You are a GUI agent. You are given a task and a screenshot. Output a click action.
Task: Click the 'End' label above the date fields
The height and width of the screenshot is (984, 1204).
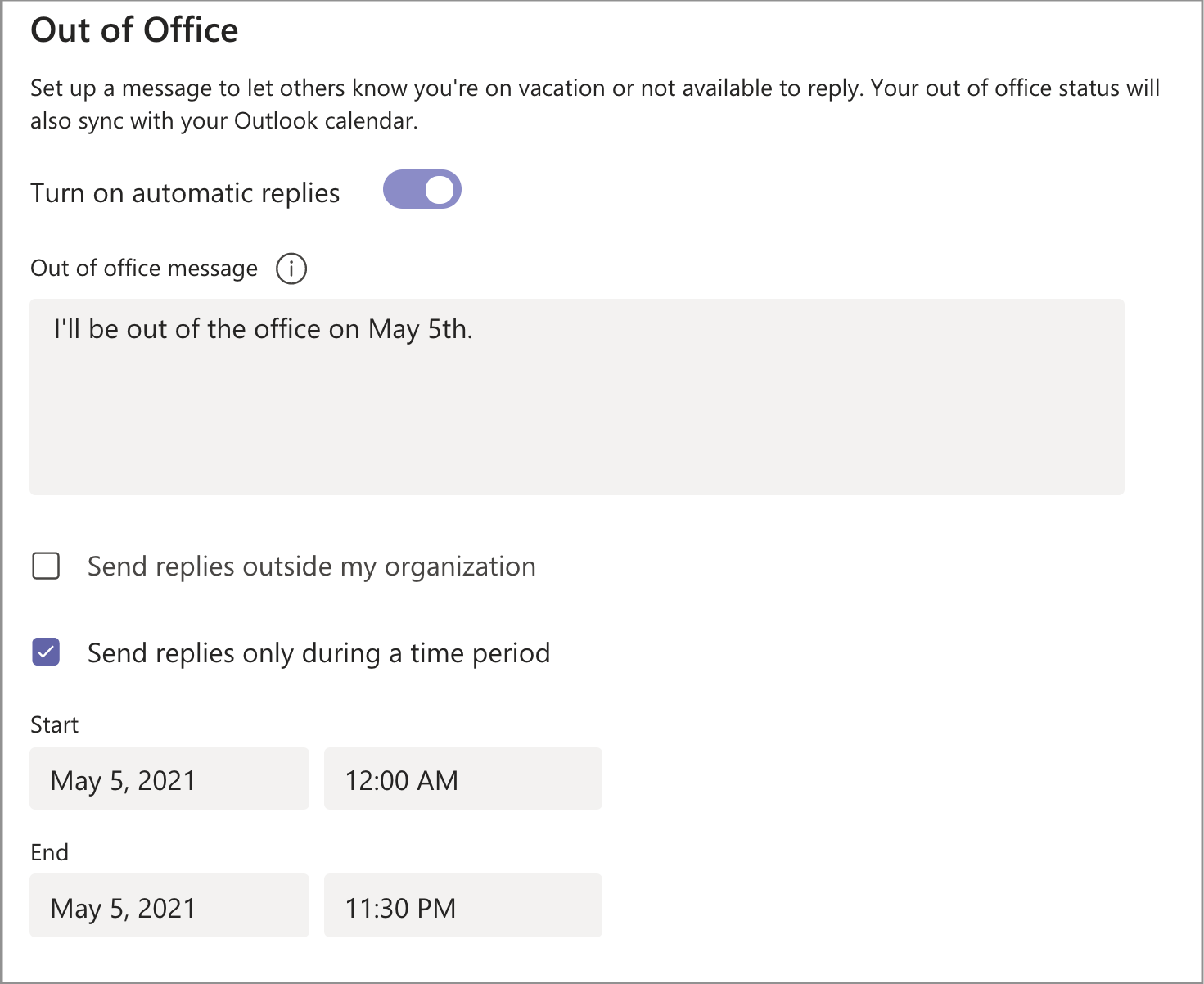[x=50, y=853]
